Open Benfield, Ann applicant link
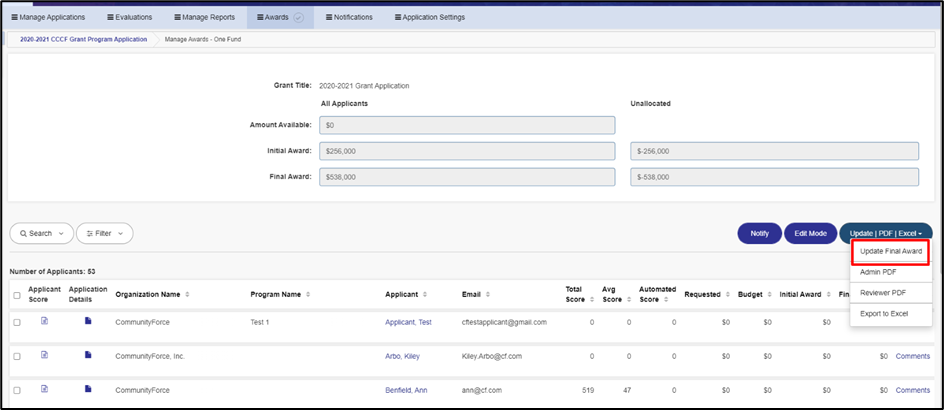 click(x=406, y=390)
